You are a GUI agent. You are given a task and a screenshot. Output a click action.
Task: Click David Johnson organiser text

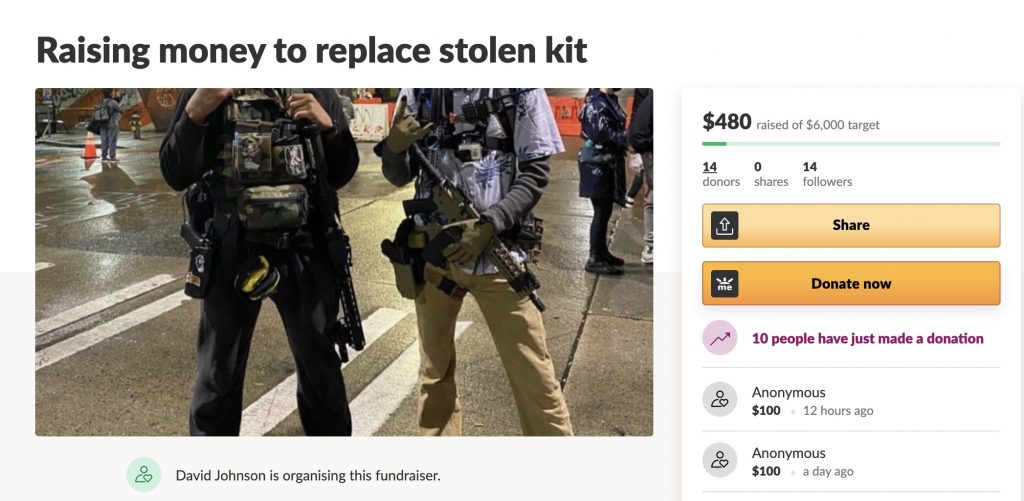point(308,476)
